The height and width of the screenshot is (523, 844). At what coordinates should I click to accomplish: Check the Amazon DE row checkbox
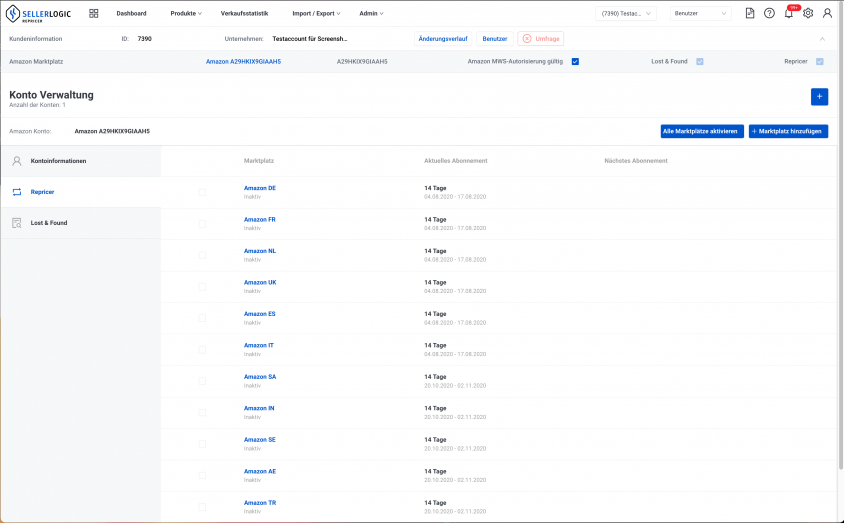point(202,192)
